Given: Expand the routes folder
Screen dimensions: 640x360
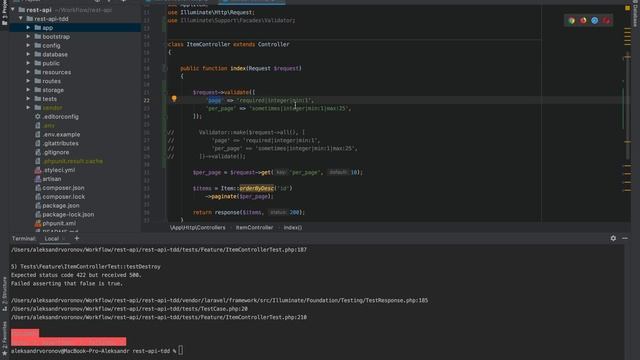Looking at the screenshot, I should click(x=28, y=81).
